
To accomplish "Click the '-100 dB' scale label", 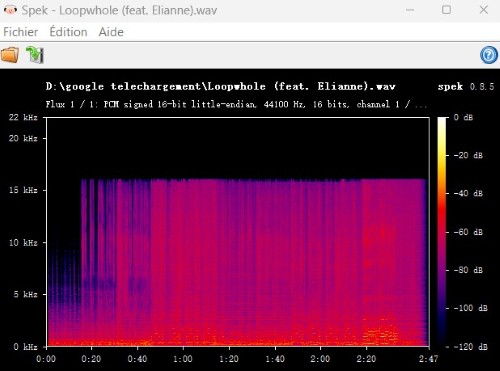I will click(470, 308).
